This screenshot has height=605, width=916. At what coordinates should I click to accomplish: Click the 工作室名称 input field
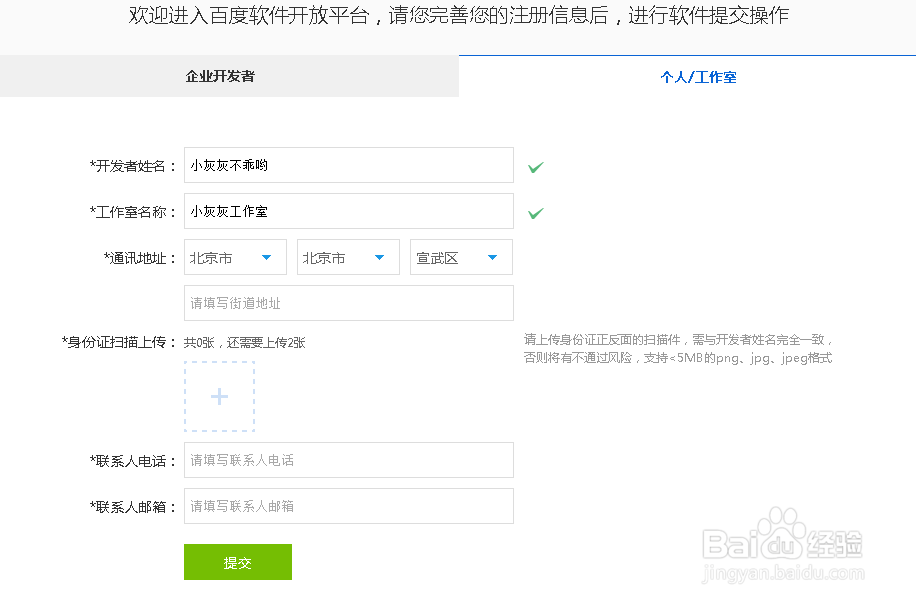coord(349,211)
